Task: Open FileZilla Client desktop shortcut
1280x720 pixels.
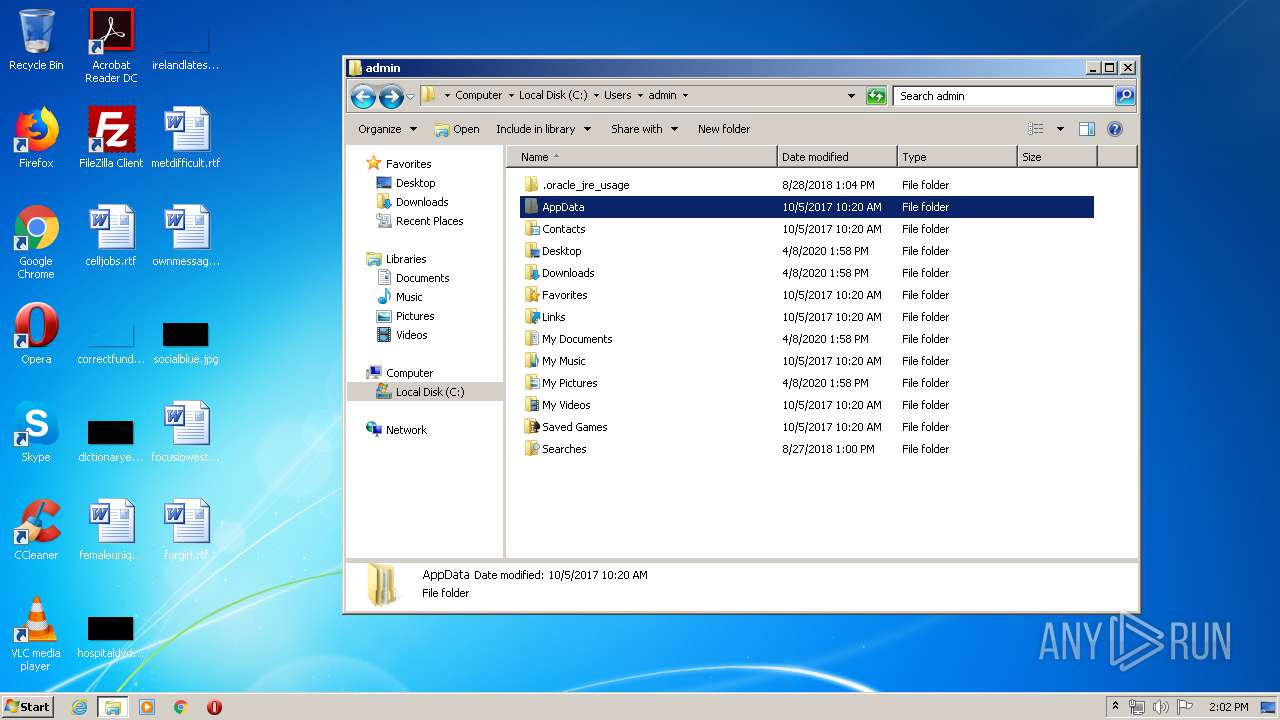Action: 111,138
